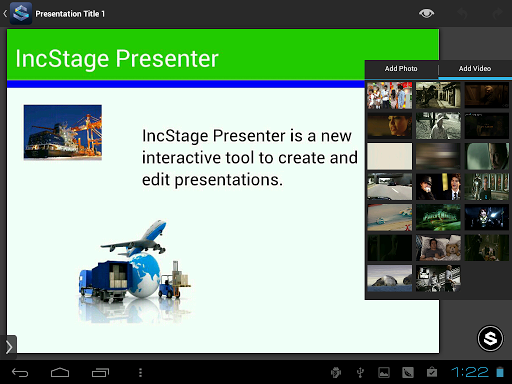512x384 pixels.
Task: Select the teddy bear video thumbnail
Action: tap(438, 248)
